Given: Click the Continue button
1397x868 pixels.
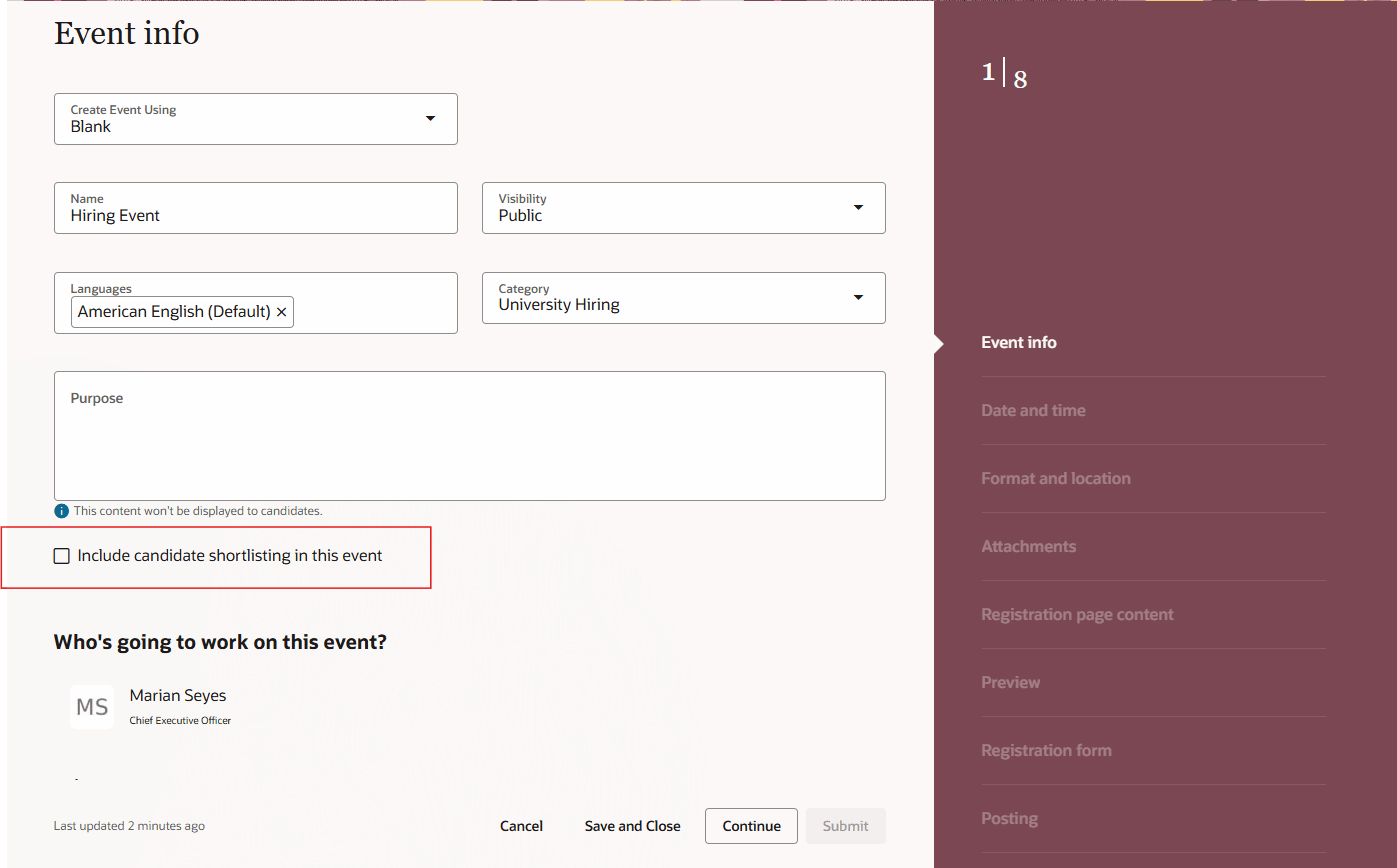Looking at the screenshot, I should tap(751, 825).
